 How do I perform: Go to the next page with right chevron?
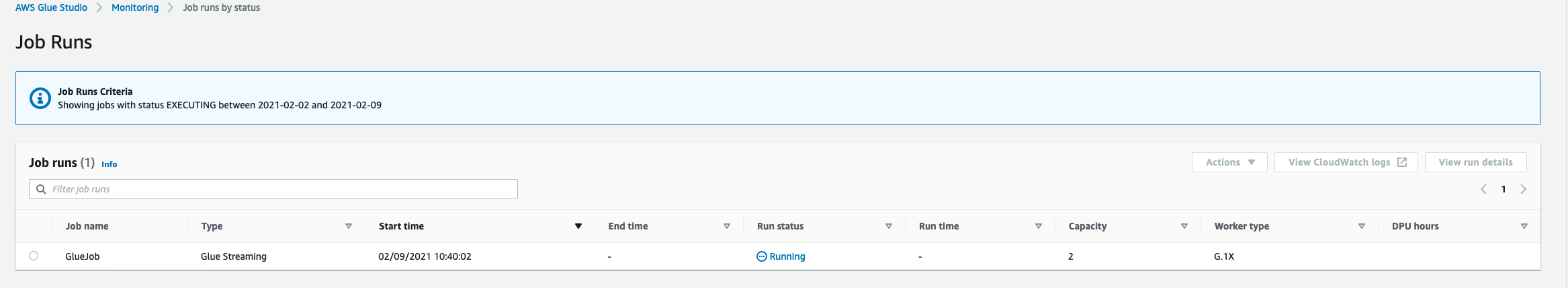click(x=1523, y=189)
